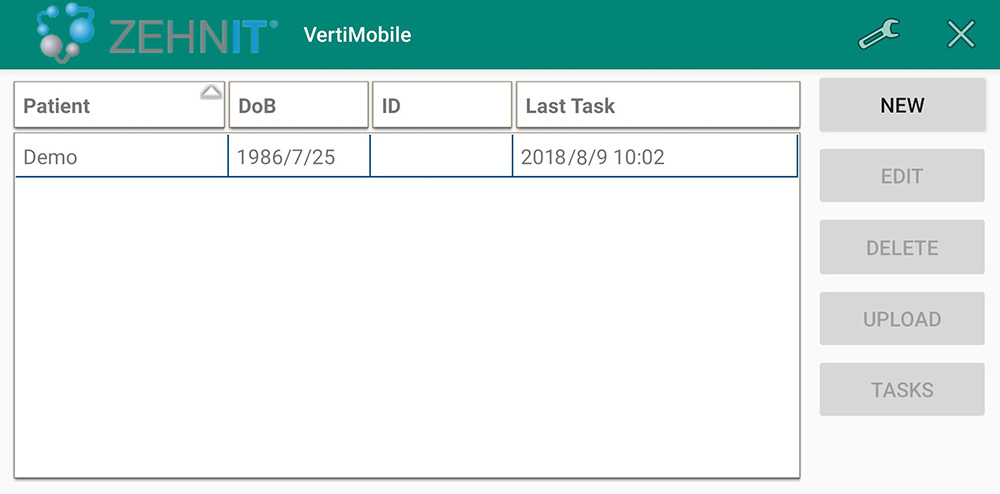This screenshot has width=1000, height=494.
Task: Click the empty ID cell for Demo
Action: point(441,157)
